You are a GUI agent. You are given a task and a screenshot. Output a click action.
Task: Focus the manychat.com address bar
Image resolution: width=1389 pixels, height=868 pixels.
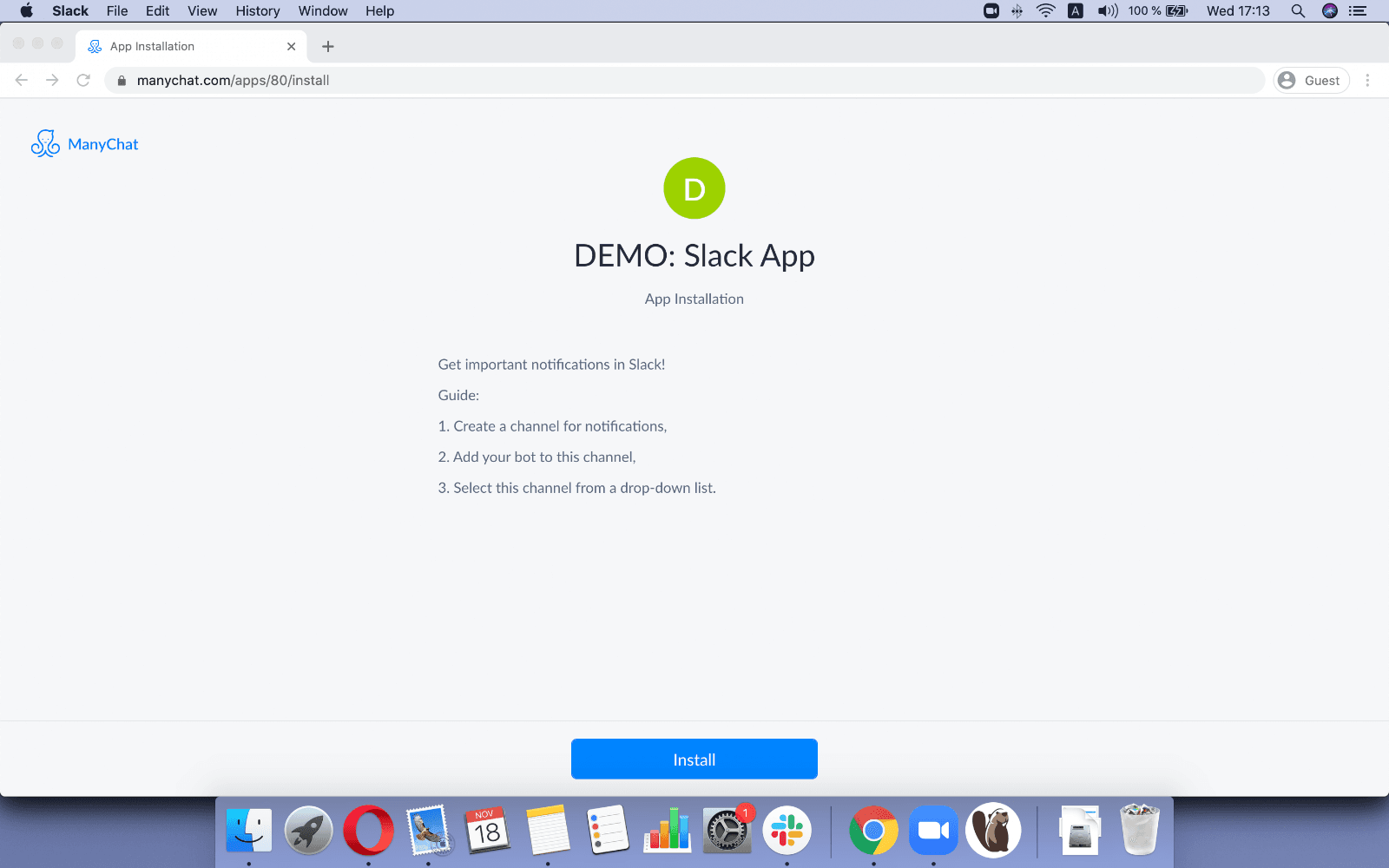tap(684, 81)
